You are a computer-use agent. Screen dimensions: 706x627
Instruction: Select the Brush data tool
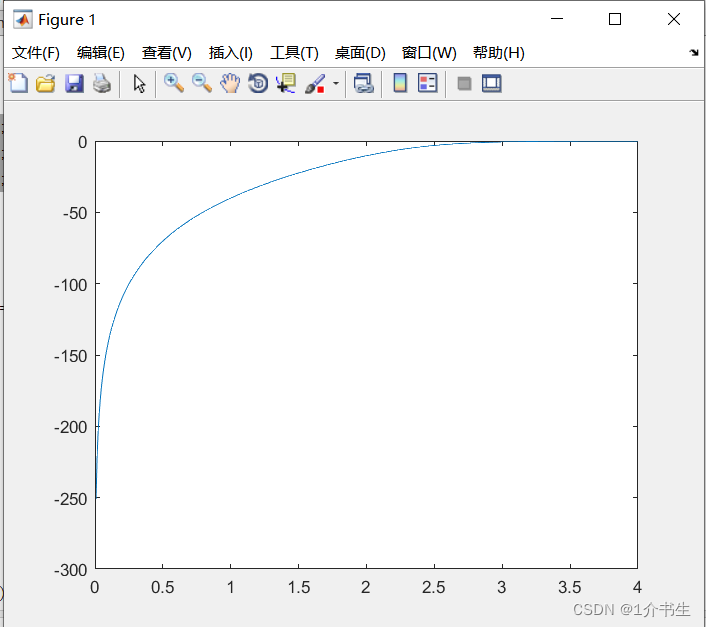(x=315, y=83)
